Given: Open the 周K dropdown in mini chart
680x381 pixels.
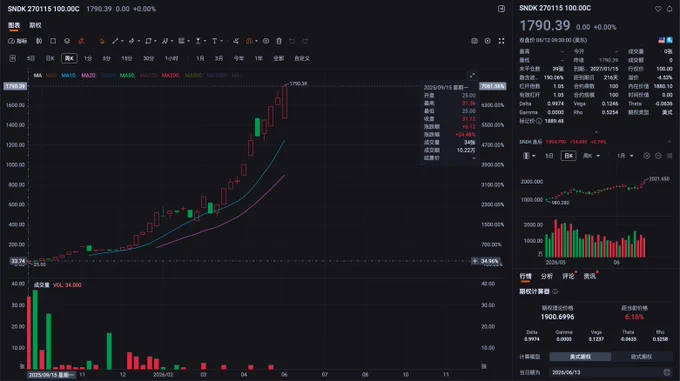Looking at the screenshot, I should pos(591,156).
